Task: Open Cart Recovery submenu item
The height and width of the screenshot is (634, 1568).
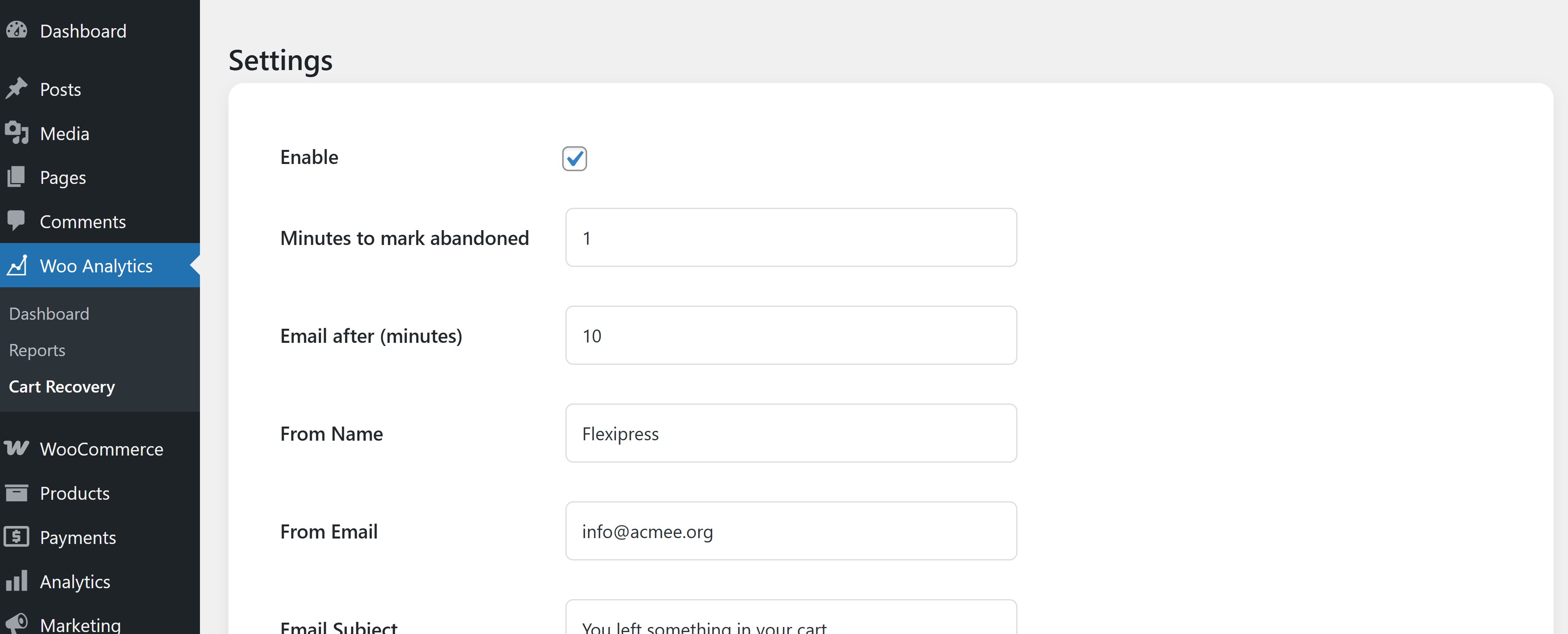Action: 61,387
